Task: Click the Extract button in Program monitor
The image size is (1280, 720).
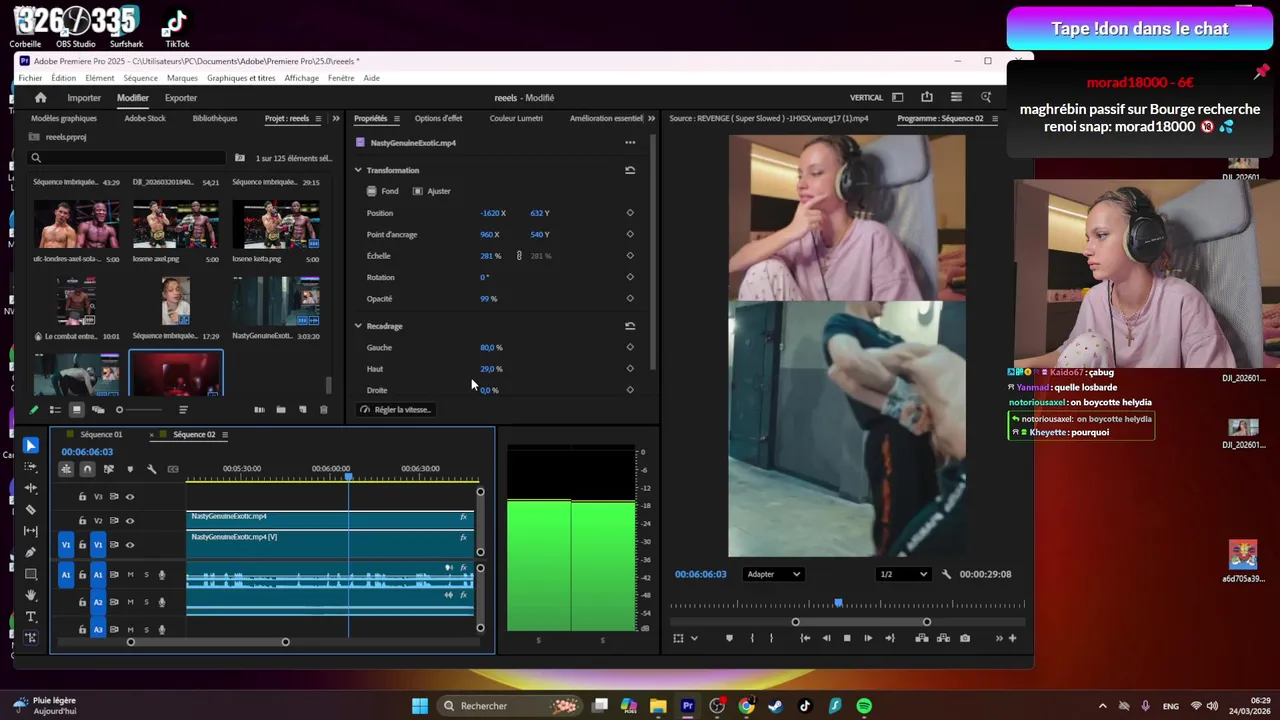Action: point(942,638)
